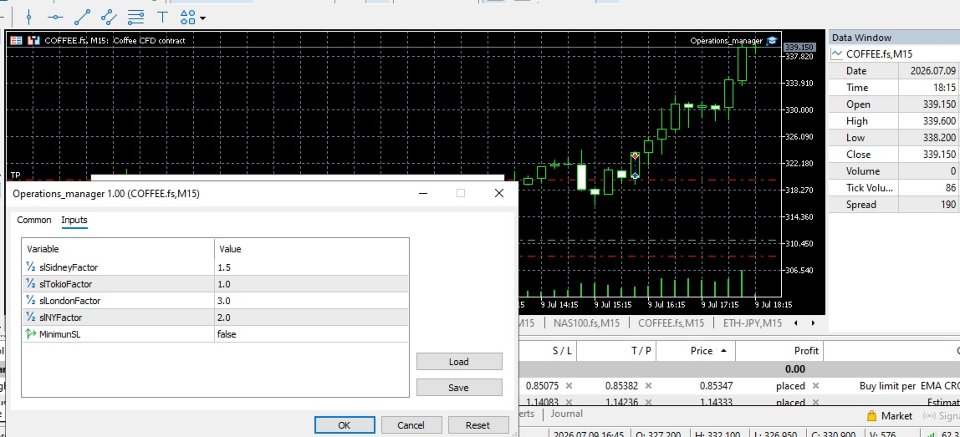Open the shapes objects toolbar icon
The height and width of the screenshot is (437, 960).
(x=189, y=17)
